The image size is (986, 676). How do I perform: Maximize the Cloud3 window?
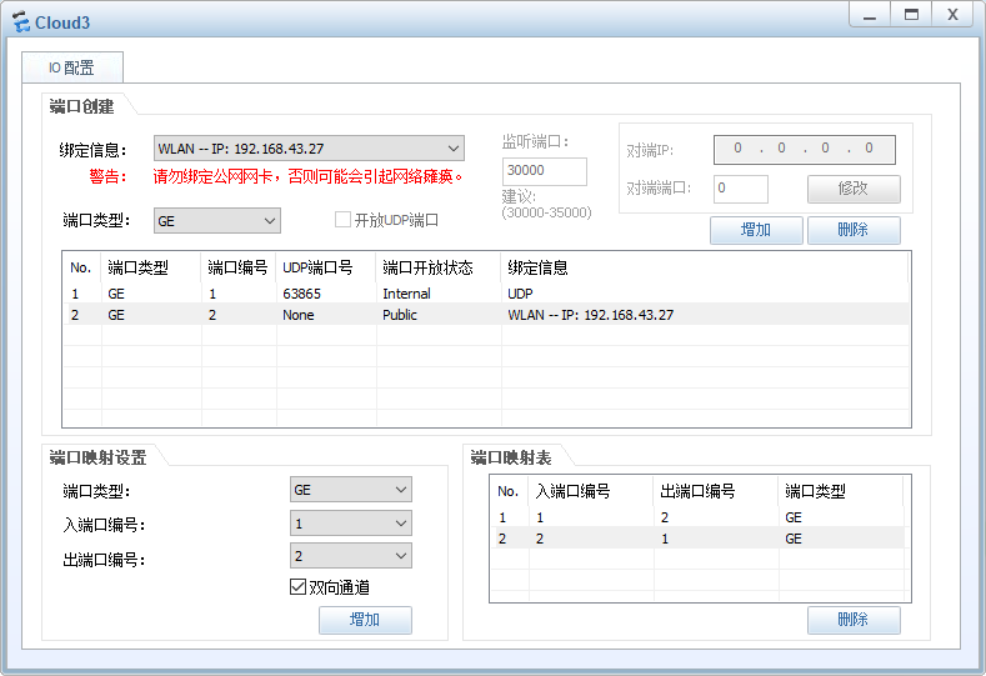tap(911, 15)
